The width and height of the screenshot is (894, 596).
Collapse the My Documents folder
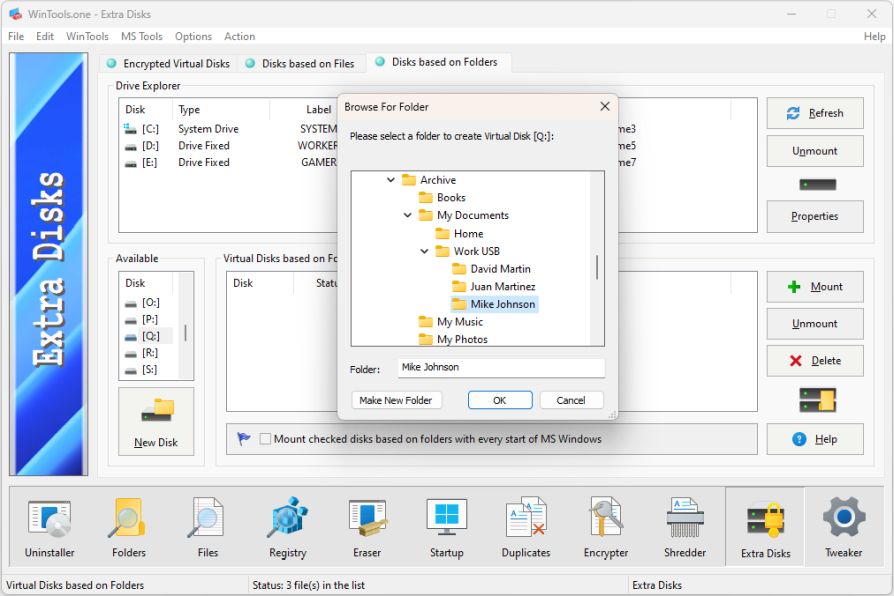point(408,215)
